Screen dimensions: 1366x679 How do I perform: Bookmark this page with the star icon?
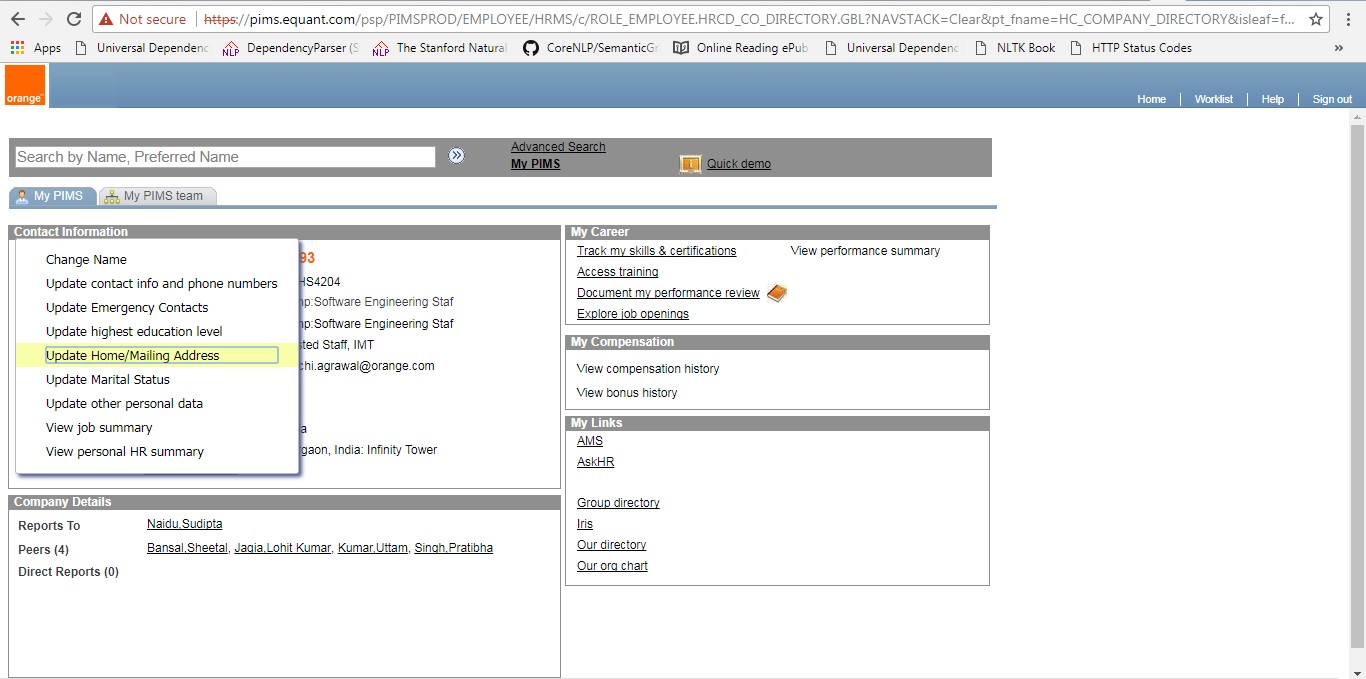coord(1315,19)
